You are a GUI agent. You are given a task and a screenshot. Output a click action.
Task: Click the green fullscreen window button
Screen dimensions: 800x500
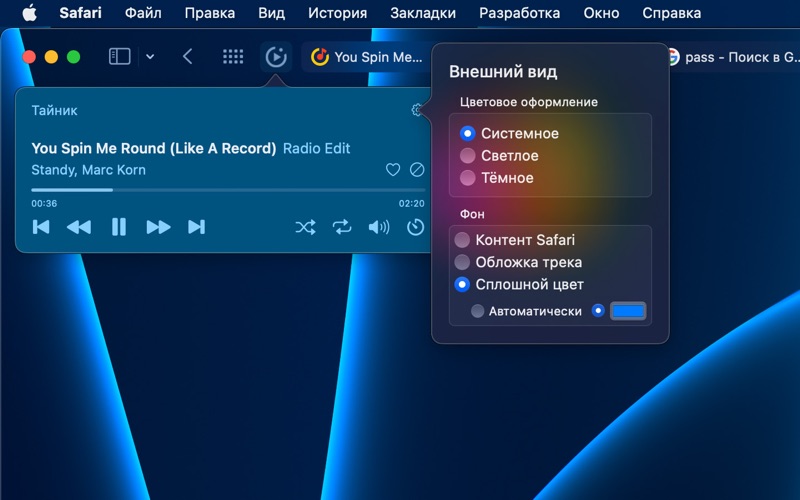73,57
